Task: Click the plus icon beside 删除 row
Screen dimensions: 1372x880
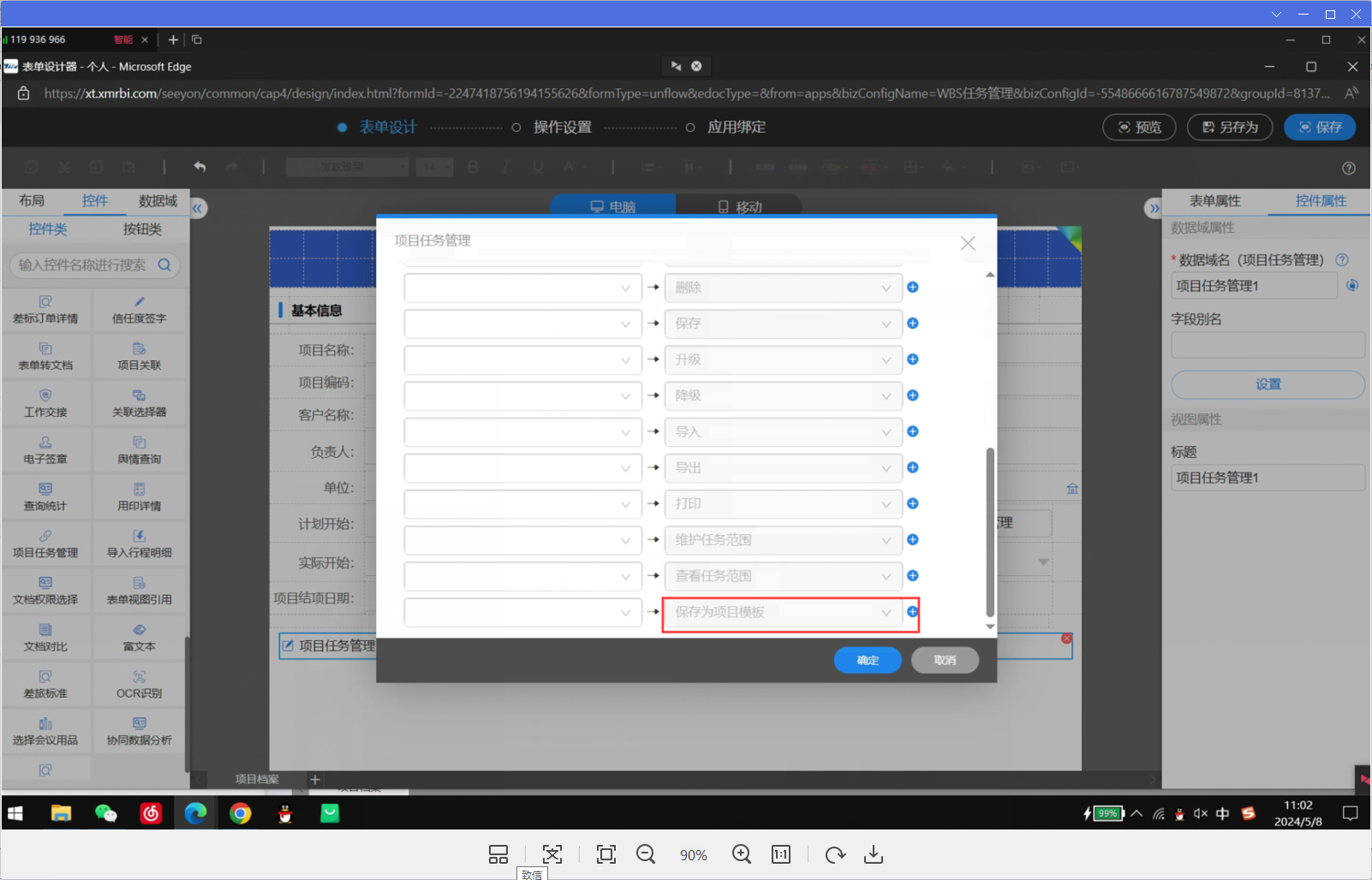Action: click(913, 288)
